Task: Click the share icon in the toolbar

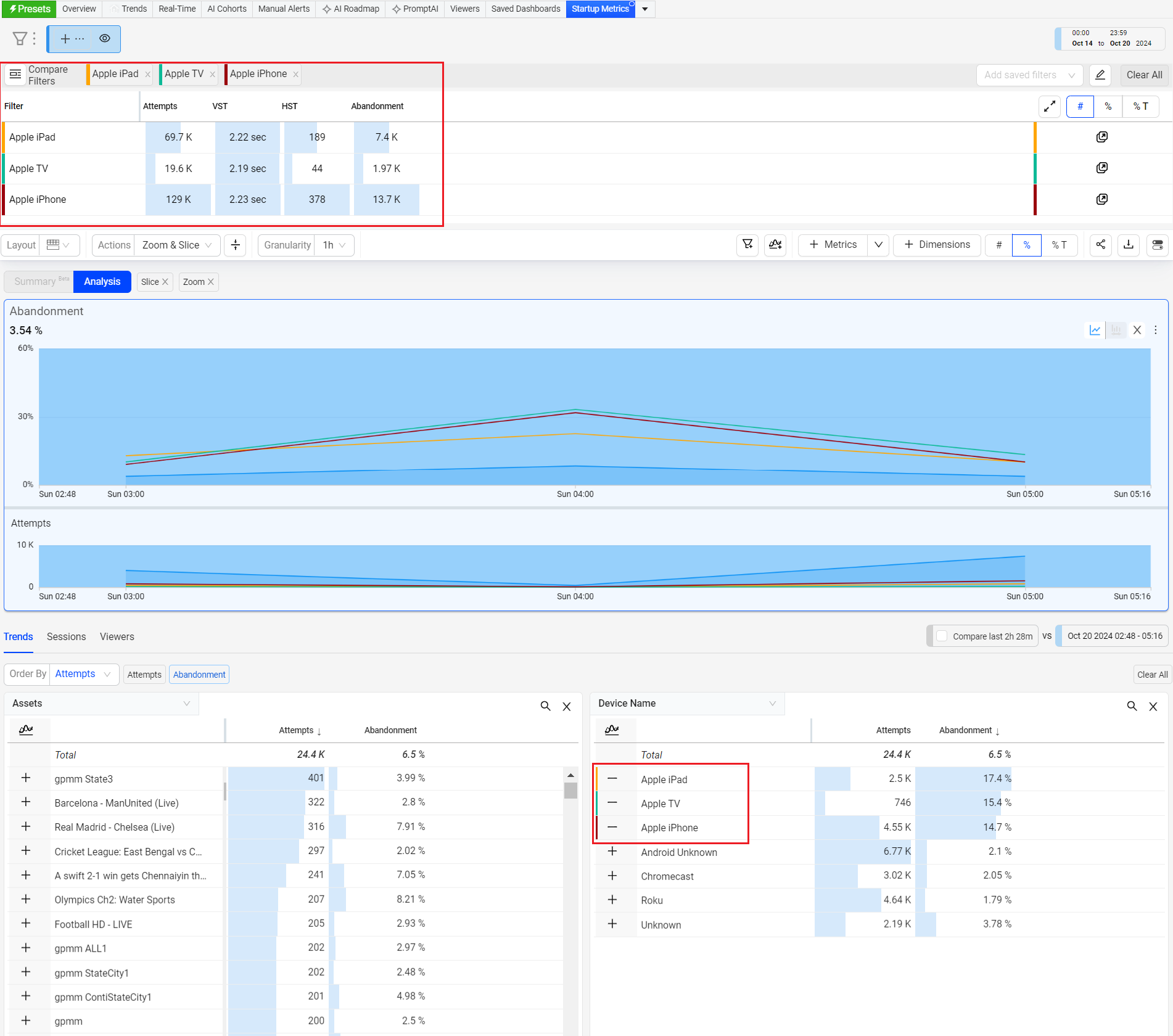Action: click(x=1100, y=245)
